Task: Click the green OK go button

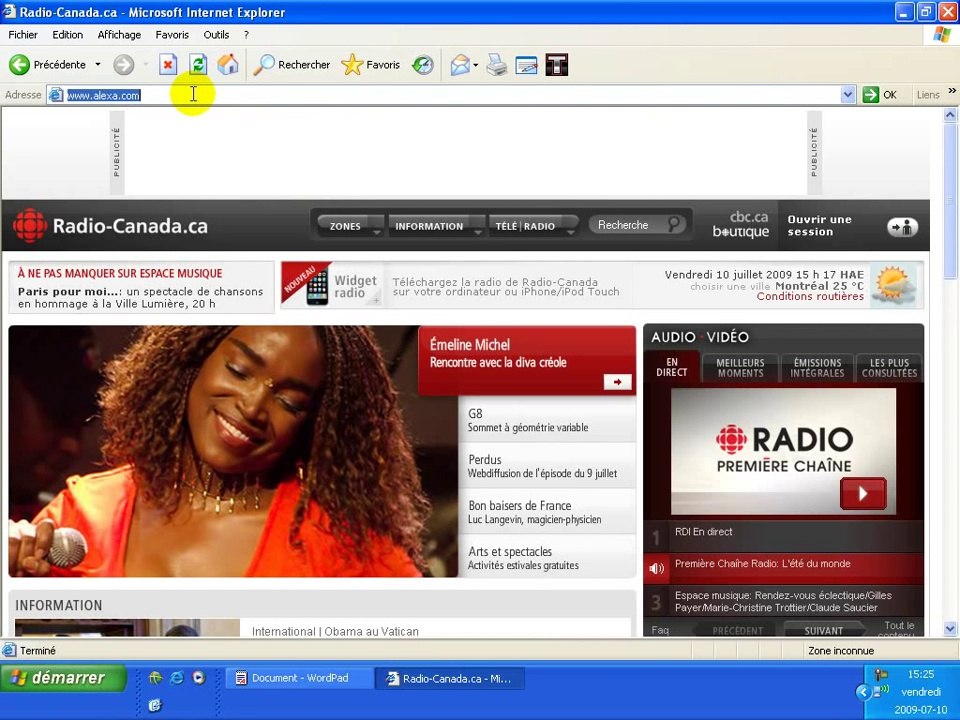Action: (x=880, y=95)
